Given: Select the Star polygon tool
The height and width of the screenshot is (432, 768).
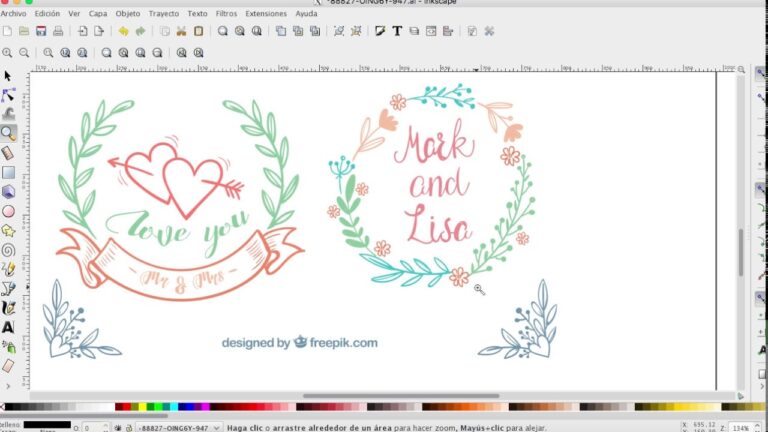Looking at the screenshot, I should [8, 231].
